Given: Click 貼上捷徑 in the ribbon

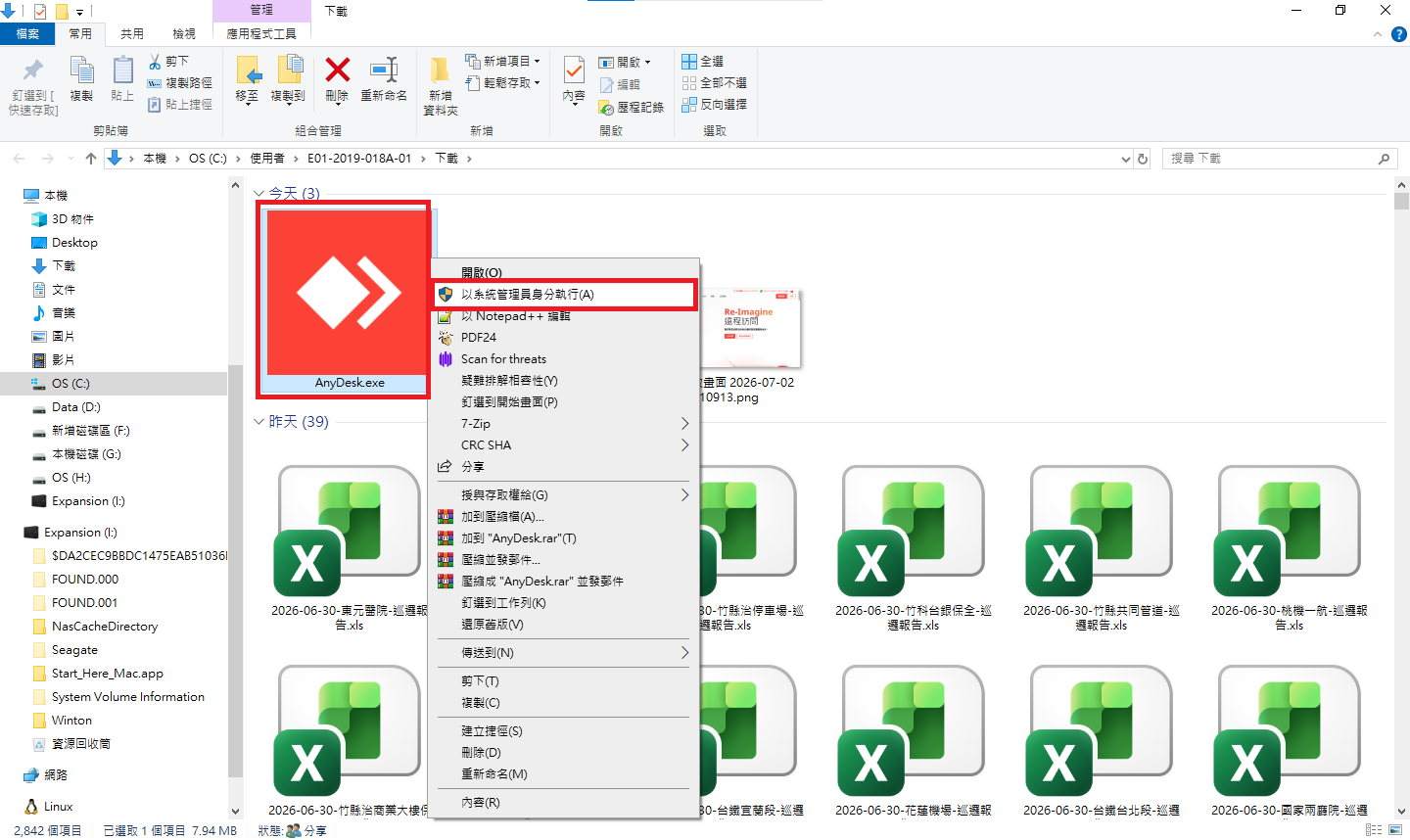Looking at the screenshot, I should (180, 105).
